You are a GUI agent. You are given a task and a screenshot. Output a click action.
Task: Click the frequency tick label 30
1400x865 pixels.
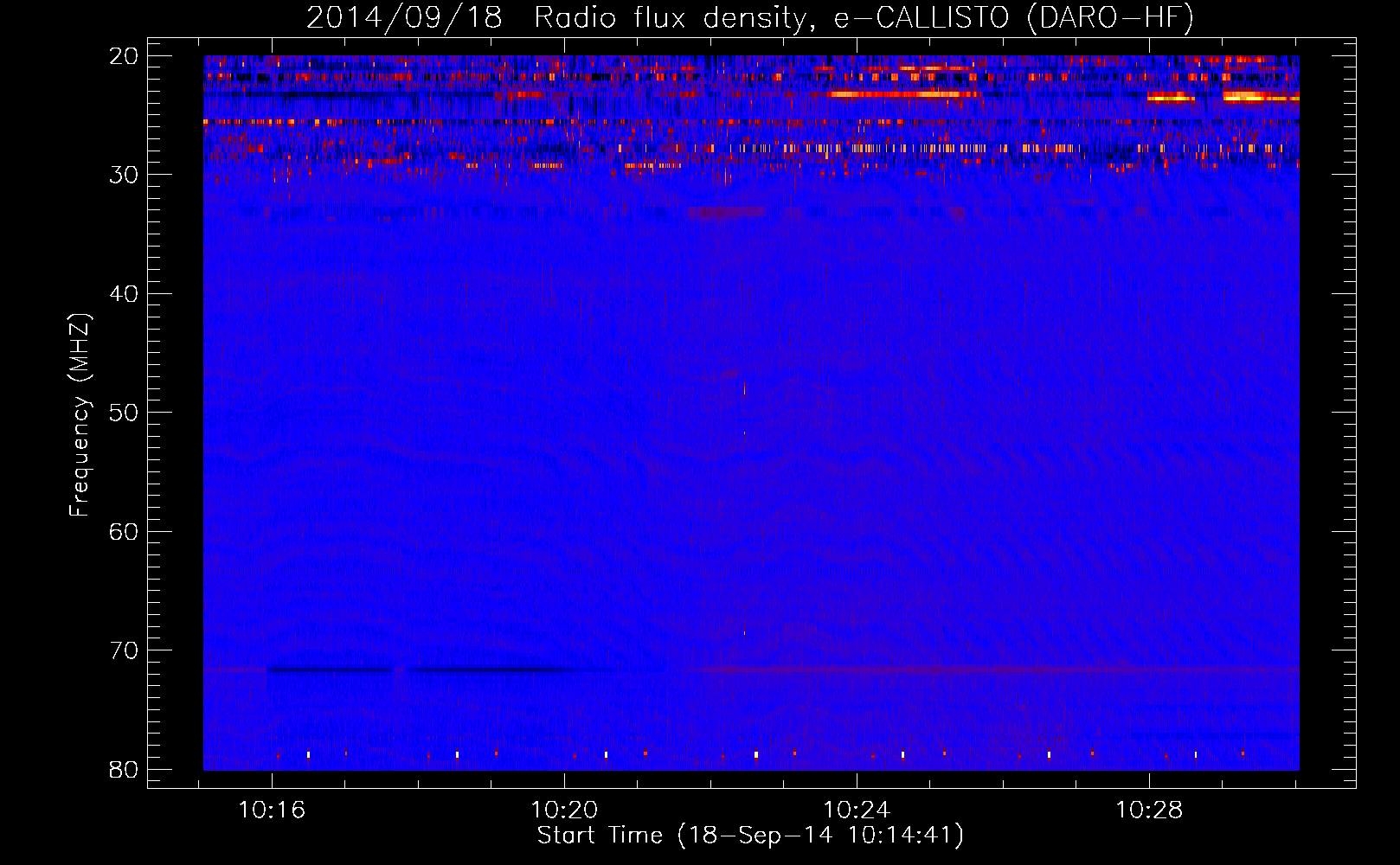tap(125, 175)
